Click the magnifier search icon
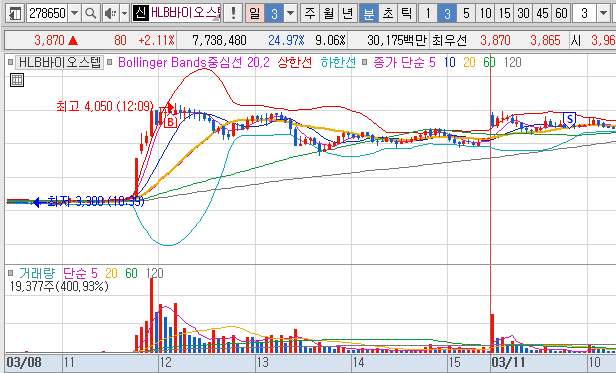The image size is (616, 373). (91, 13)
